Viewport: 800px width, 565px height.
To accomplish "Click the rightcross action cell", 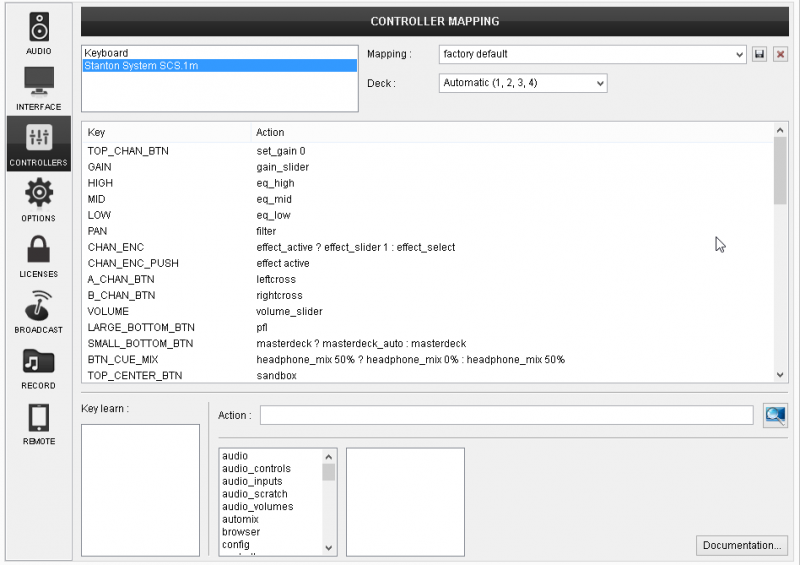I will 279,296.
